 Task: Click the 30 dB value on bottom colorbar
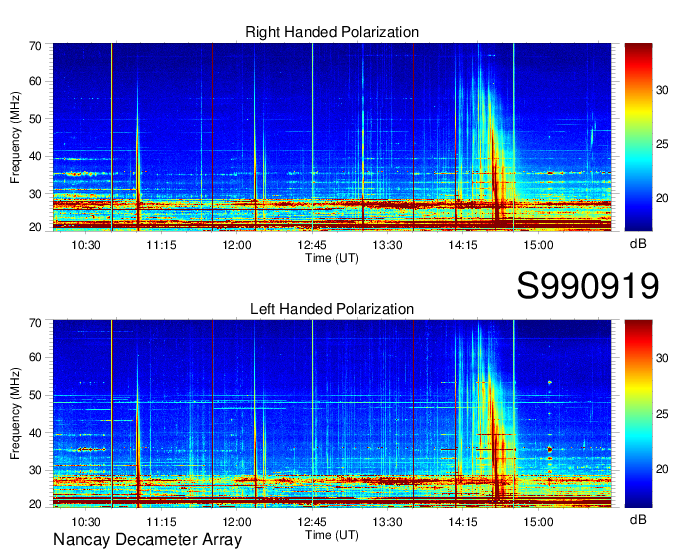click(x=662, y=358)
